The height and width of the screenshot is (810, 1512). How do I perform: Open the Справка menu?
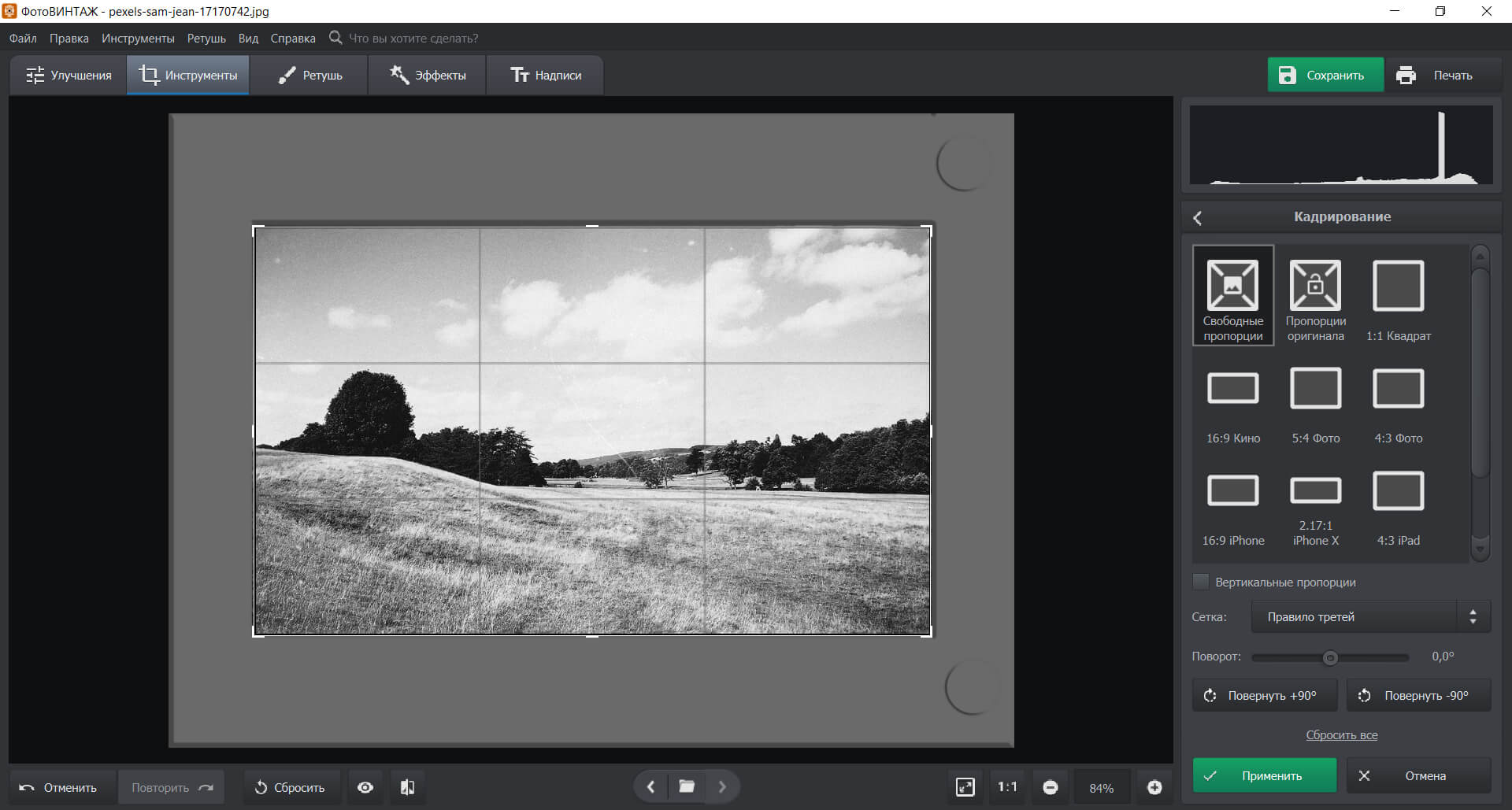pos(293,38)
